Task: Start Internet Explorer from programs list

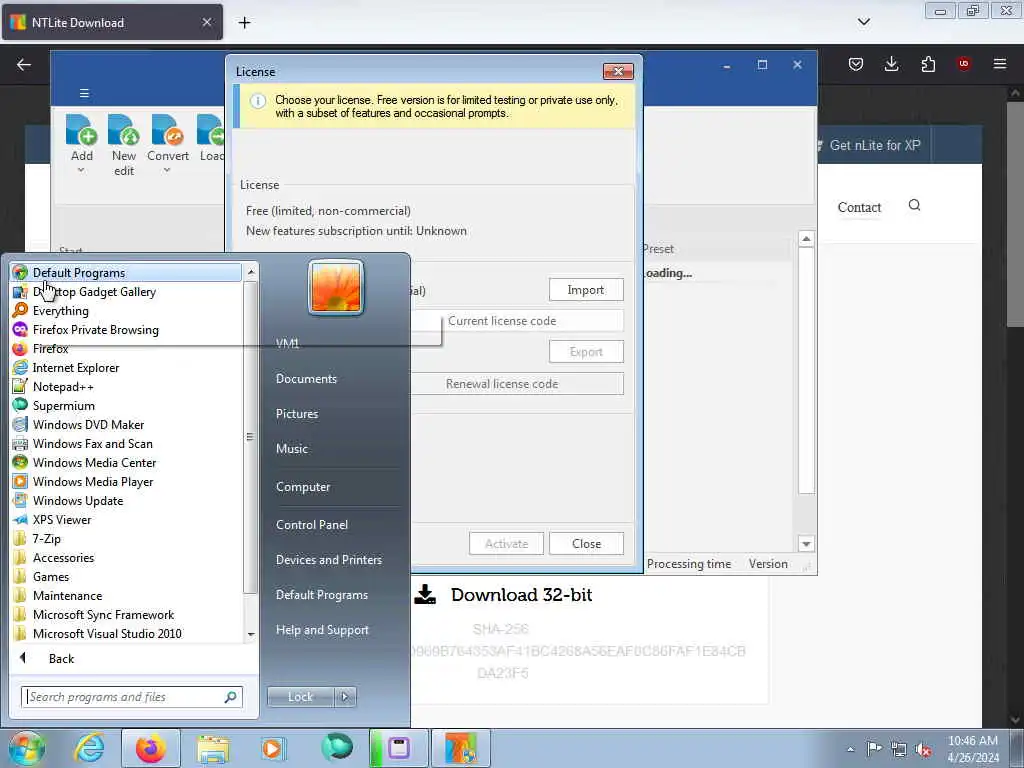Action: pyautogui.click(x=125, y=368)
